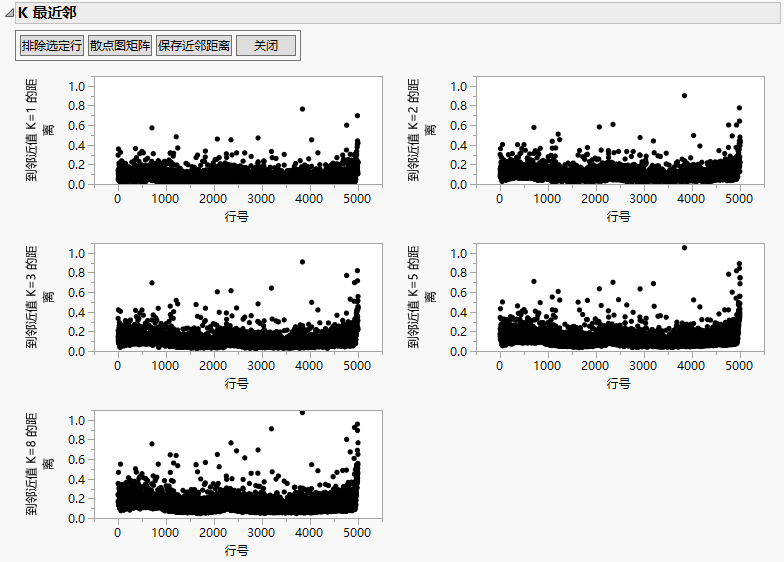Screen dimensions: 784x562
Task: Click y-axis label 到邻近值 K=8 的距离
Action: [x=40, y=464]
